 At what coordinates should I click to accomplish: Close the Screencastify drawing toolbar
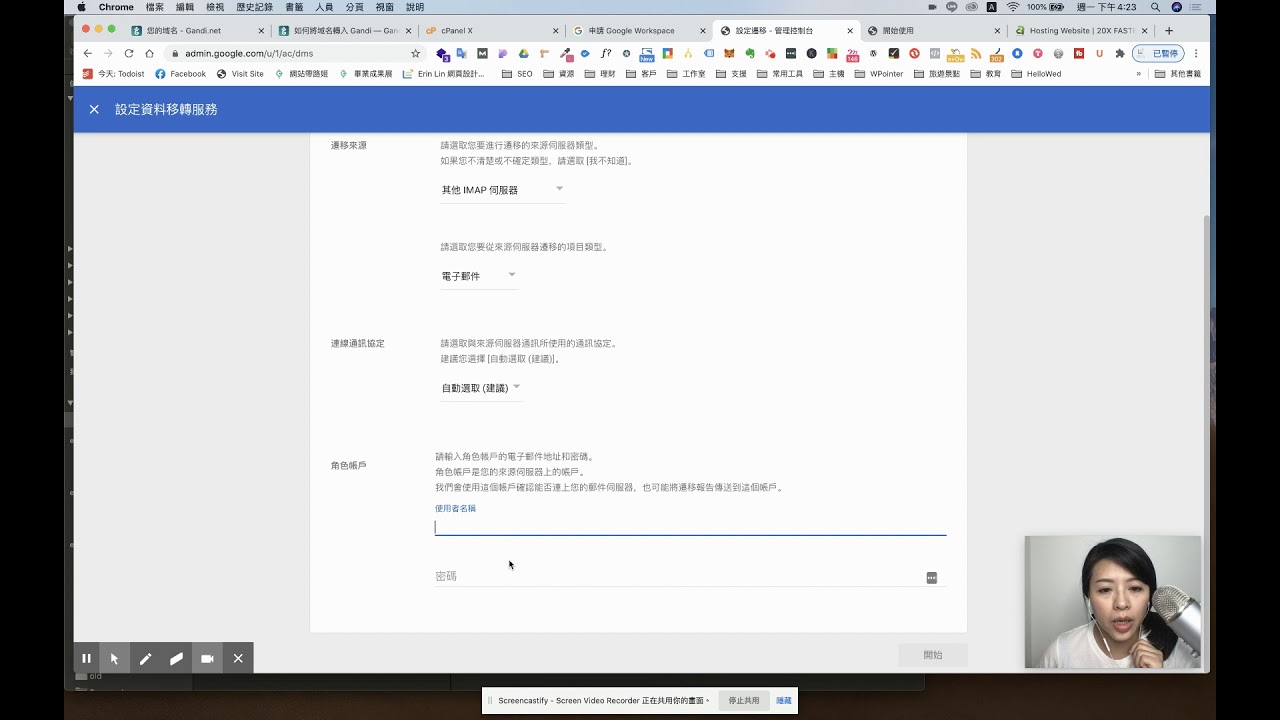(238, 658)
